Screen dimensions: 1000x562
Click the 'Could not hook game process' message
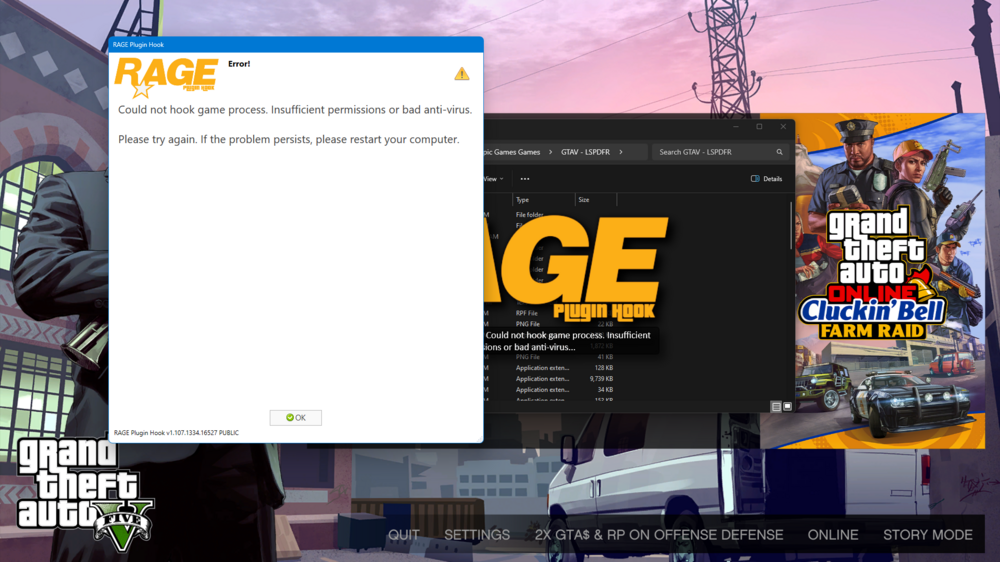295,110
